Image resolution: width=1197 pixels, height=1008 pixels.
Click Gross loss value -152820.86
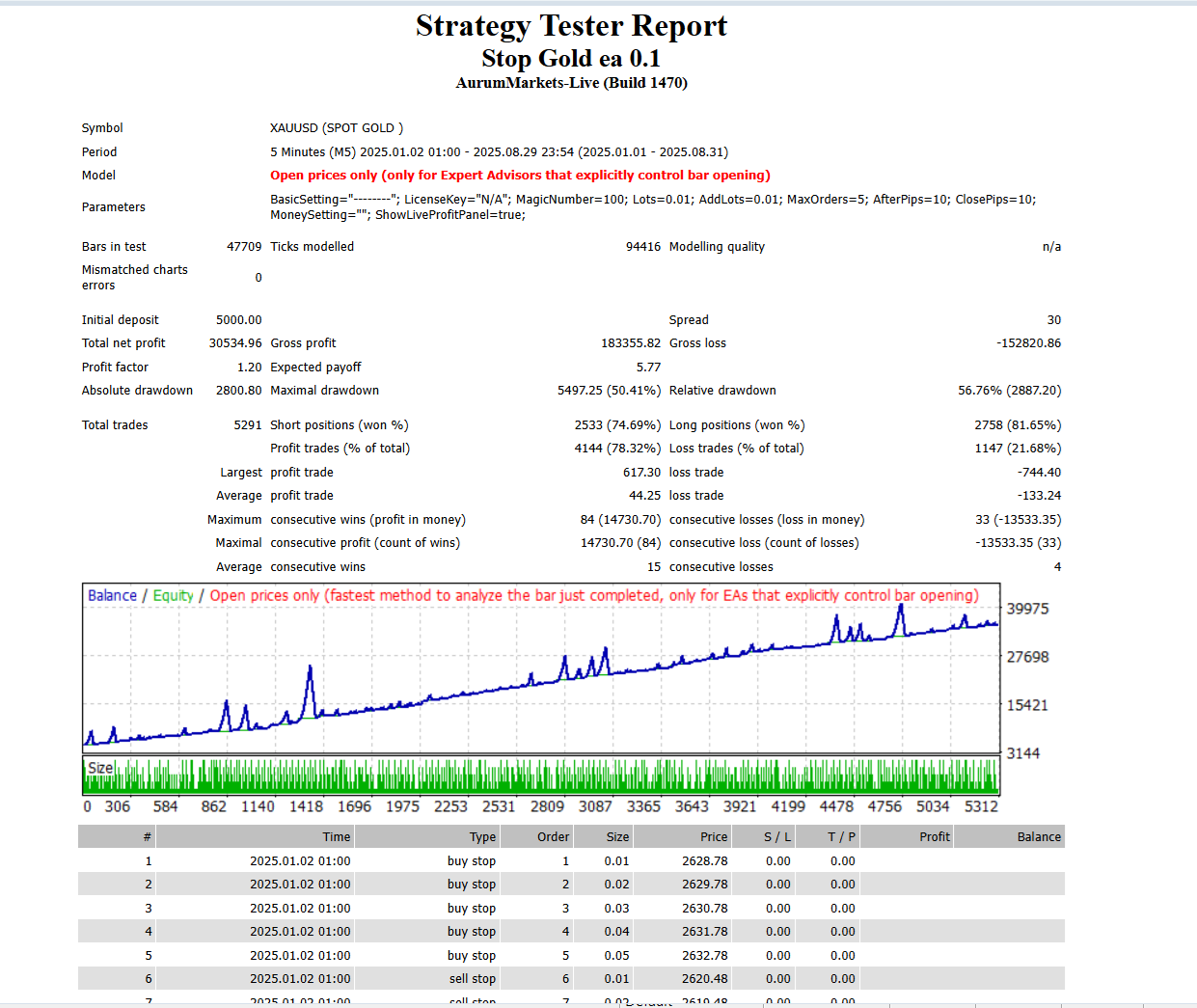1029,343
